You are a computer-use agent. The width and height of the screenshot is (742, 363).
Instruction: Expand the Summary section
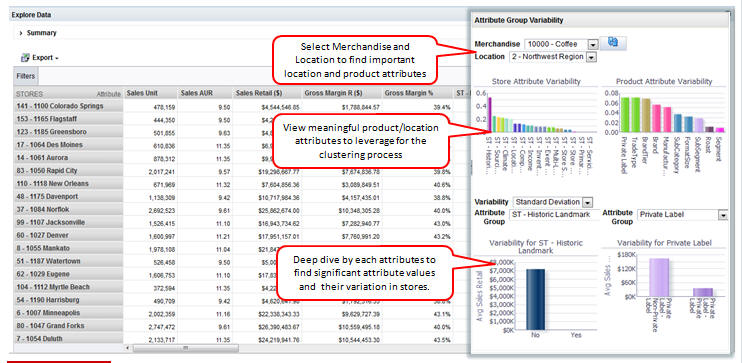pyautogui.click(x=21, y=33)
